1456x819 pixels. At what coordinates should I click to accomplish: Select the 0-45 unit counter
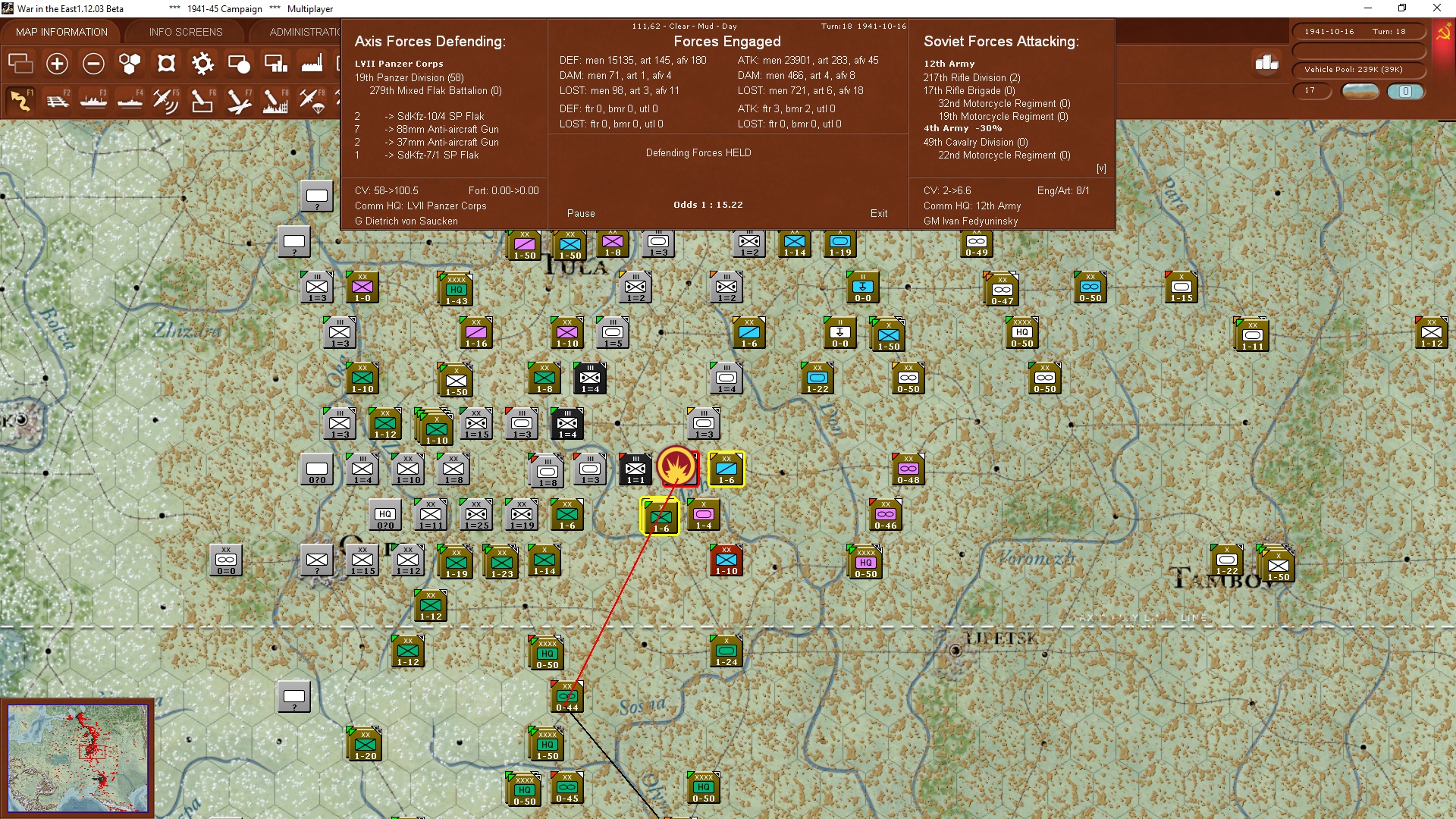567,788
